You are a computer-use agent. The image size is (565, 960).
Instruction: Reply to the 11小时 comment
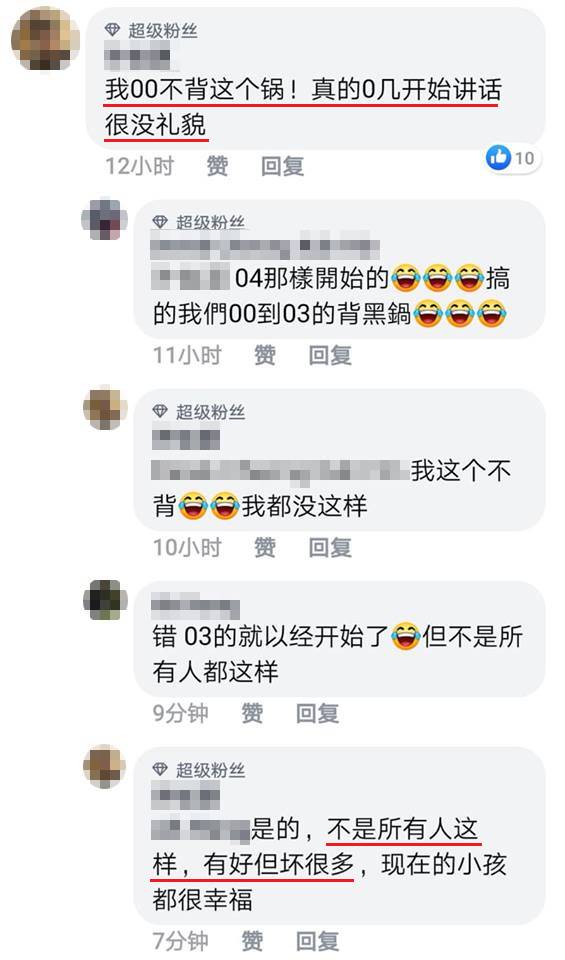[x=330, y=355]
